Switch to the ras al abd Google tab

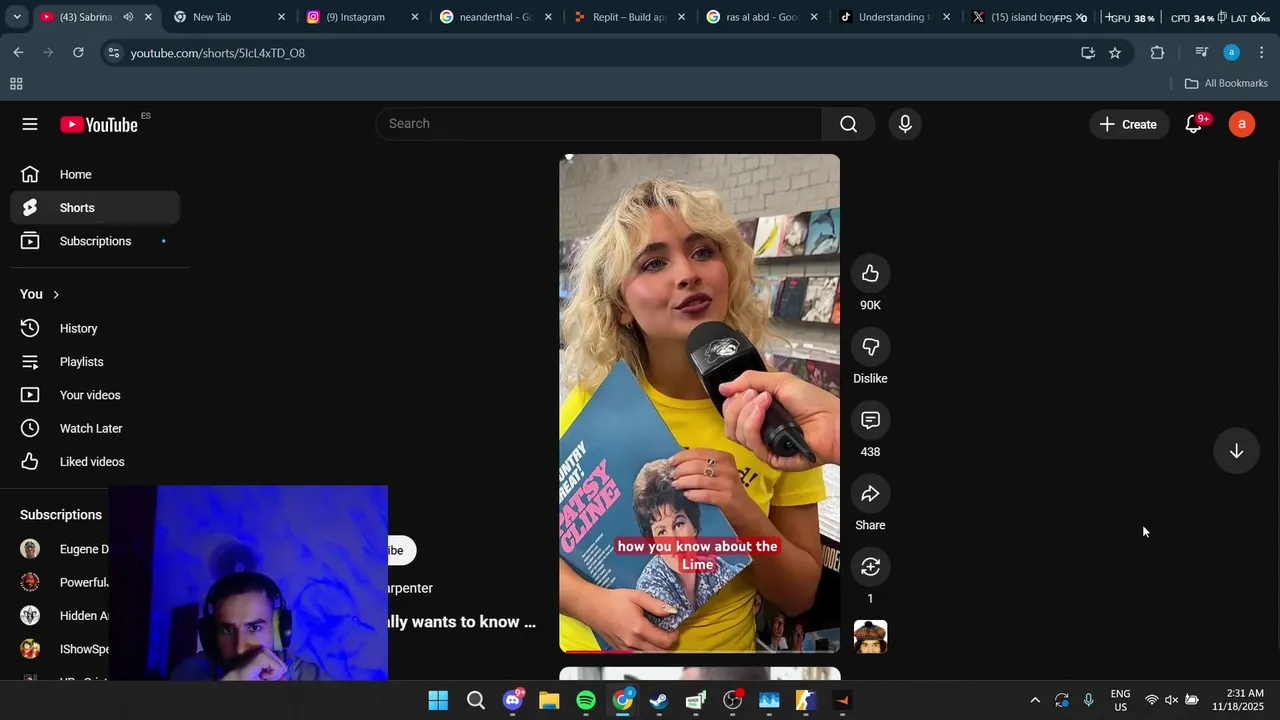point(762,17)
